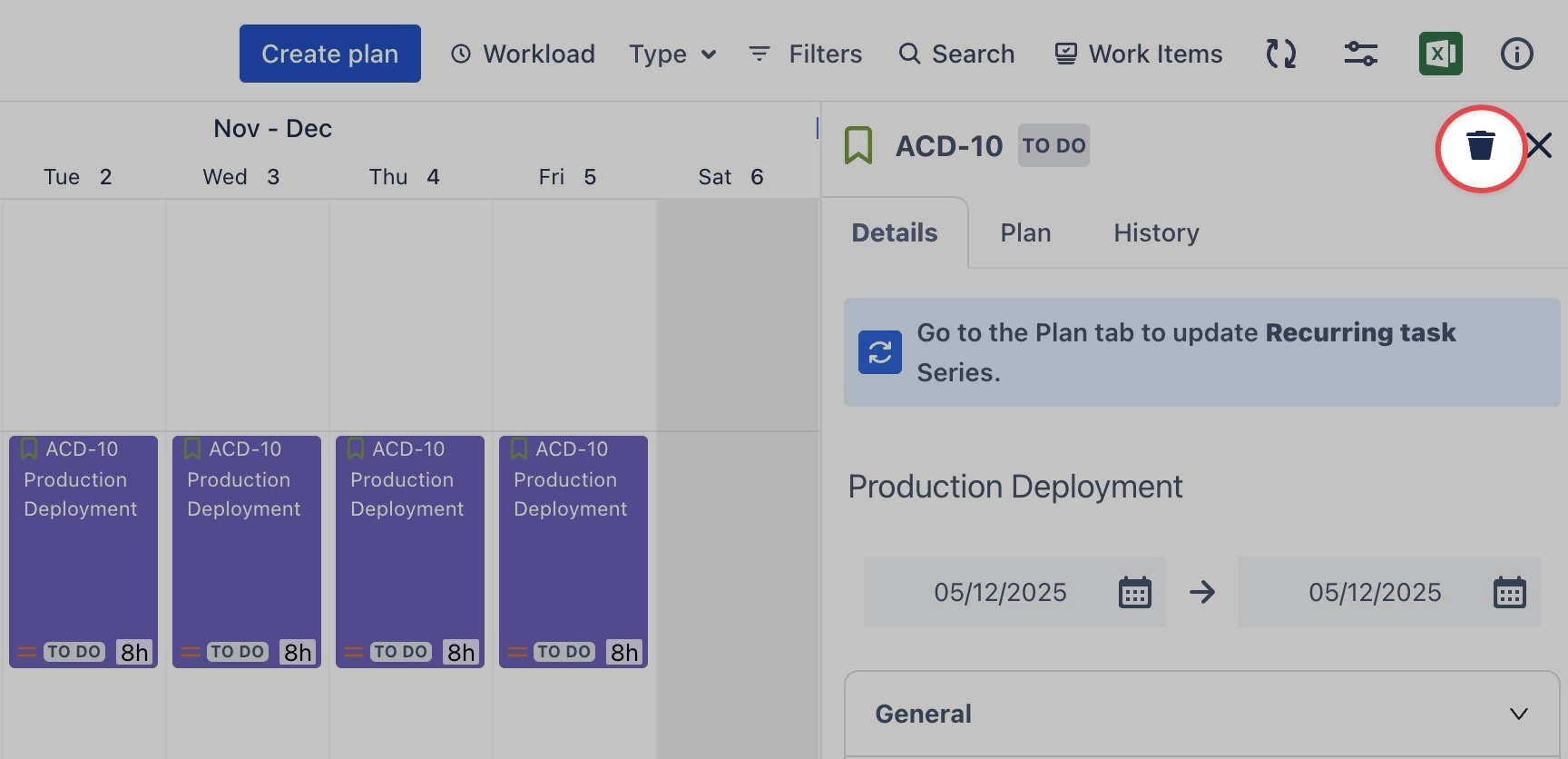Screen dimensions: 1568x759
Task: Open the Type dropdown
Action: point(672,54)
